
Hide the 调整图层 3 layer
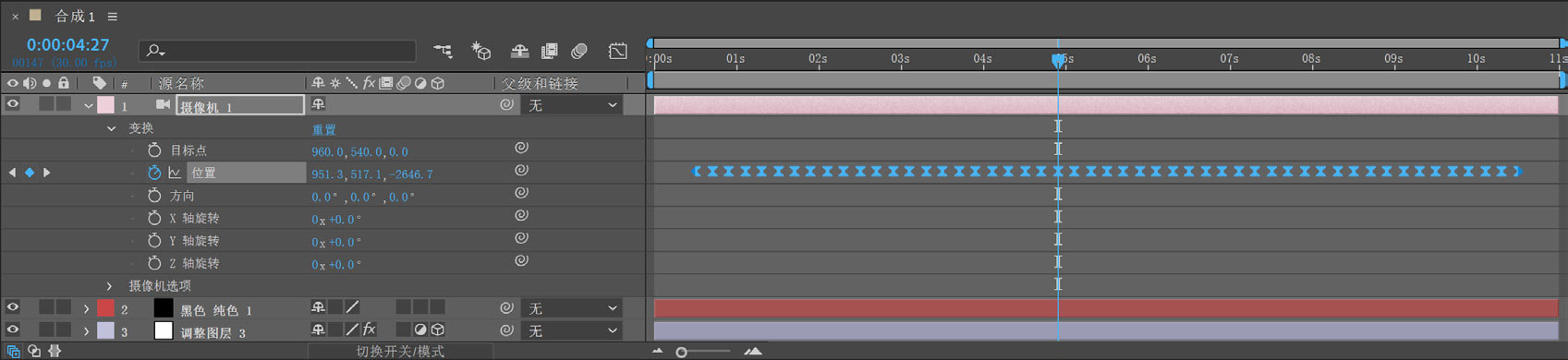[13, 330]
